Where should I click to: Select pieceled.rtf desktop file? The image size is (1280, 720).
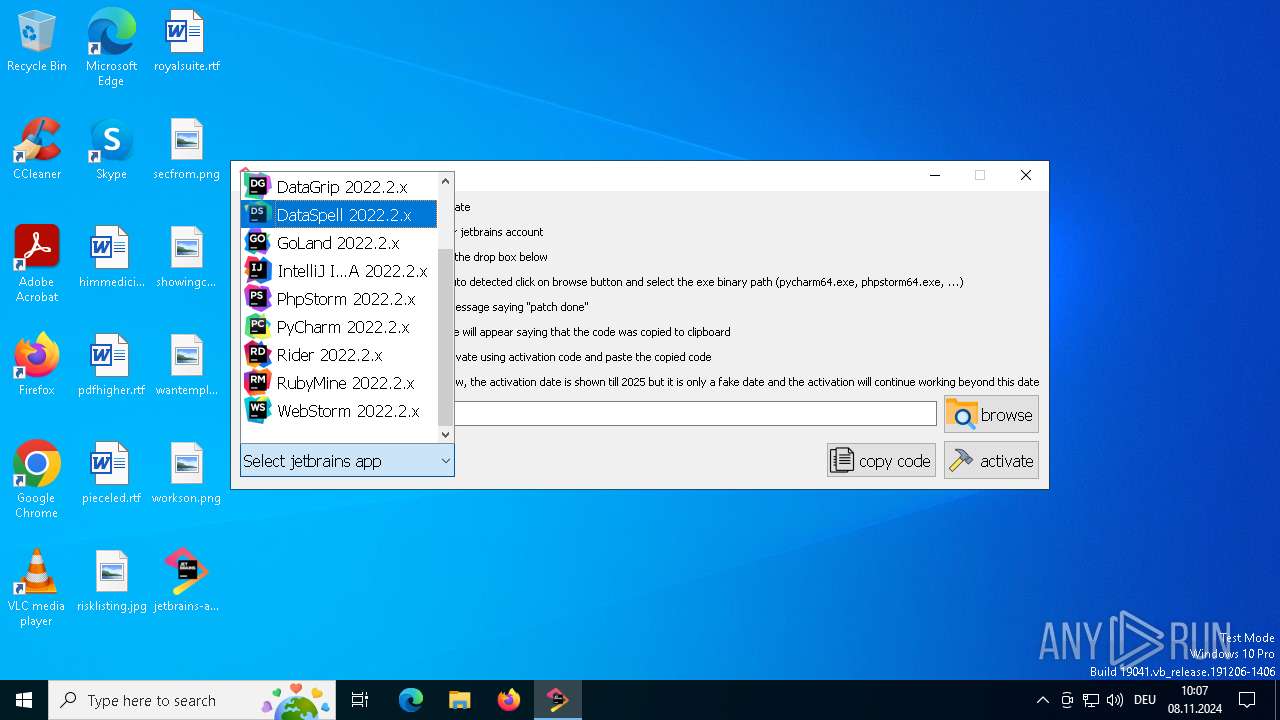(x=111, y=474)
